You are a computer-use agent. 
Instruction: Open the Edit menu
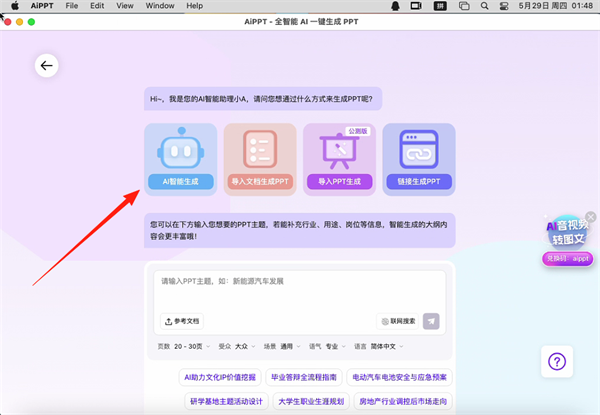97,6
